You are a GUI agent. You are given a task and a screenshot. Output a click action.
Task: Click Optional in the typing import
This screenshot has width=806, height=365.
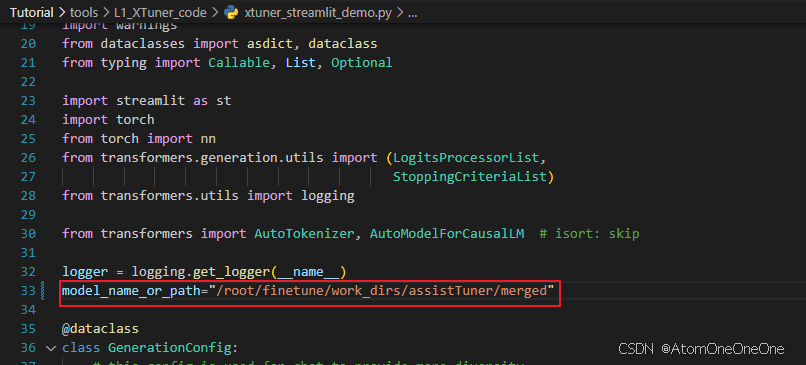362,63
